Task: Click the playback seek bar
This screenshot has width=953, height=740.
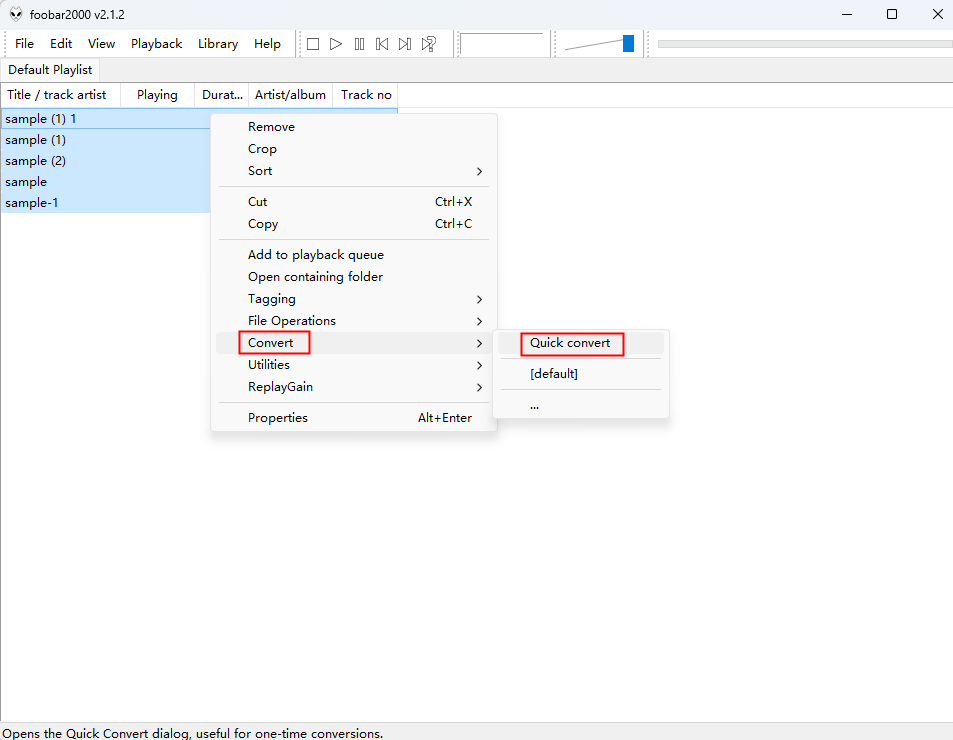Action: pos(805,44)
